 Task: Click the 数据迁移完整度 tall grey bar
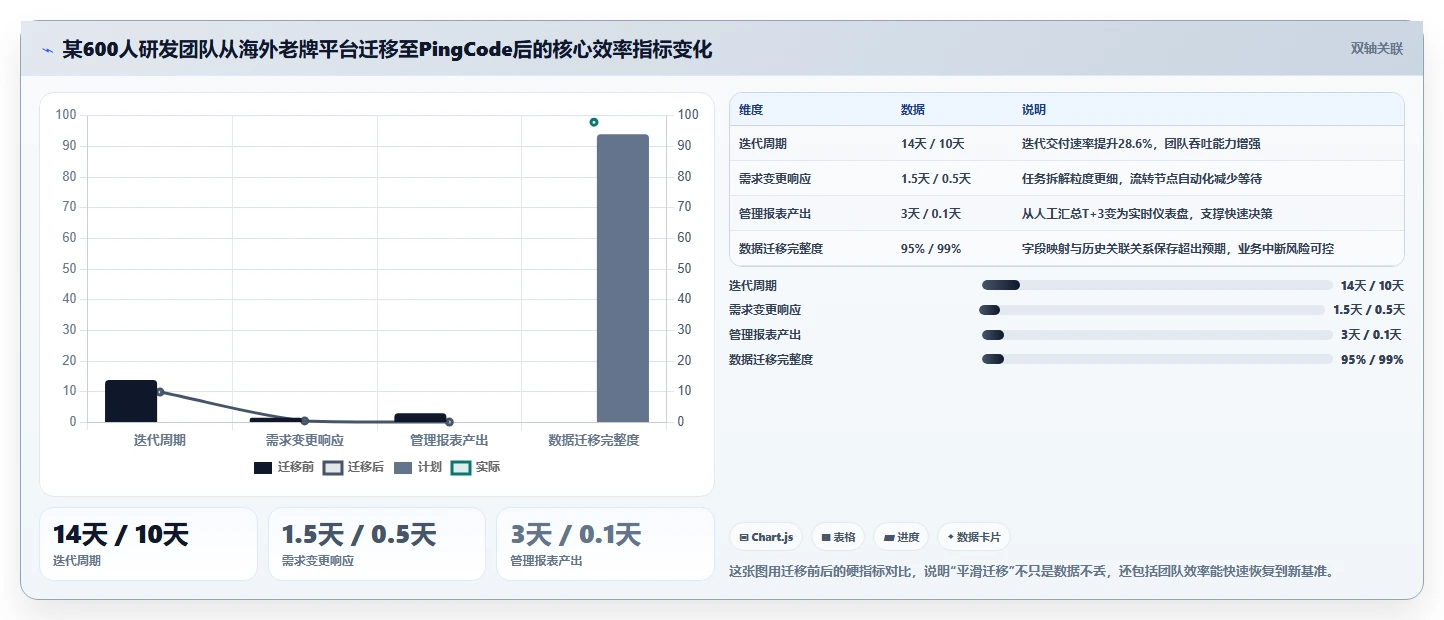coord(623,278)
